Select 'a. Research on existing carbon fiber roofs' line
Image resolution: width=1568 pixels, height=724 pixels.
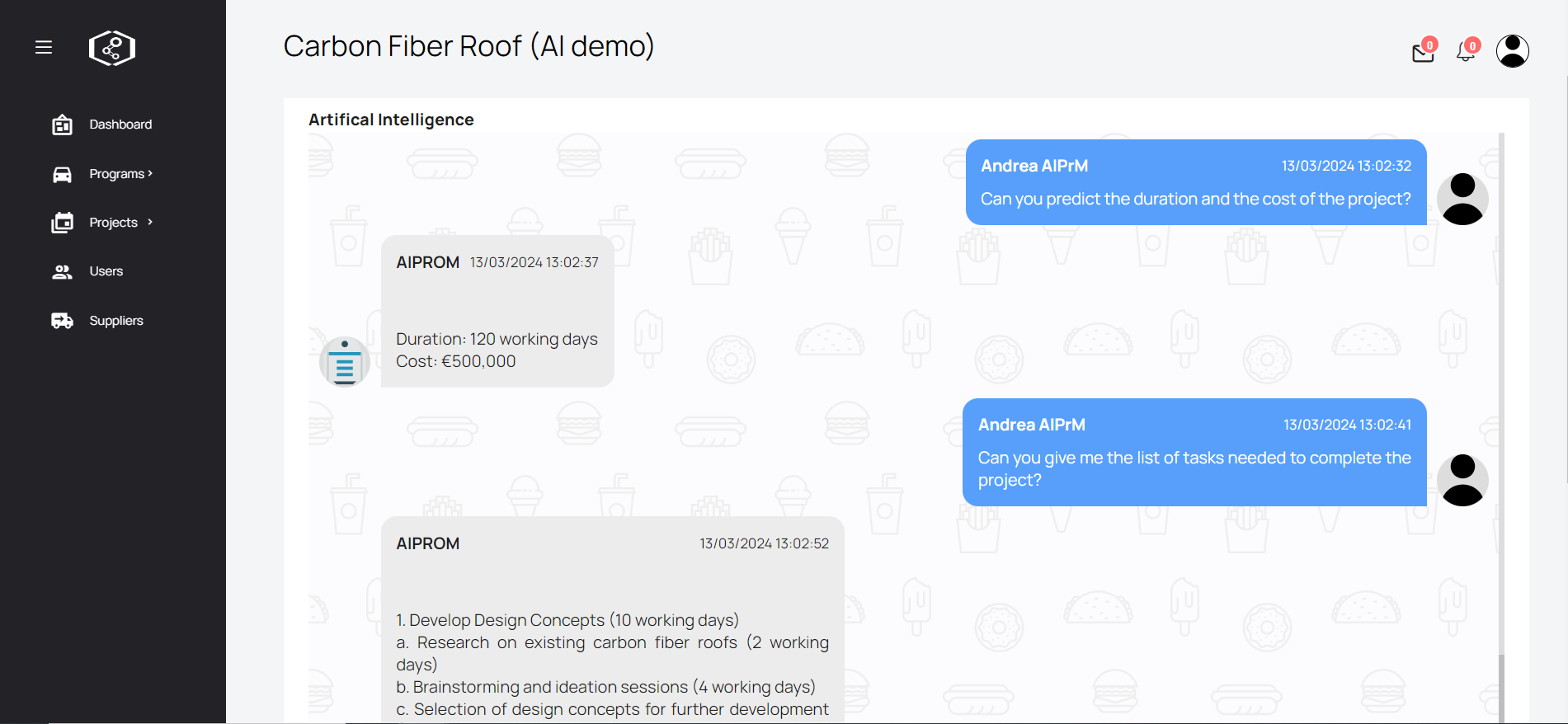pos(612,653)
